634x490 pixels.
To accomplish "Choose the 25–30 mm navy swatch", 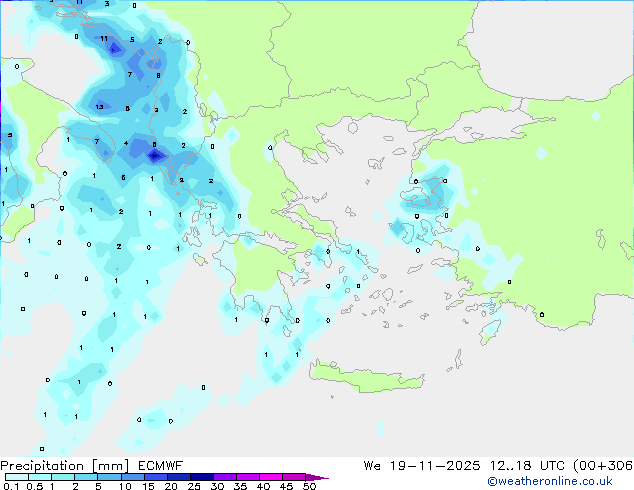I will 201,477.
